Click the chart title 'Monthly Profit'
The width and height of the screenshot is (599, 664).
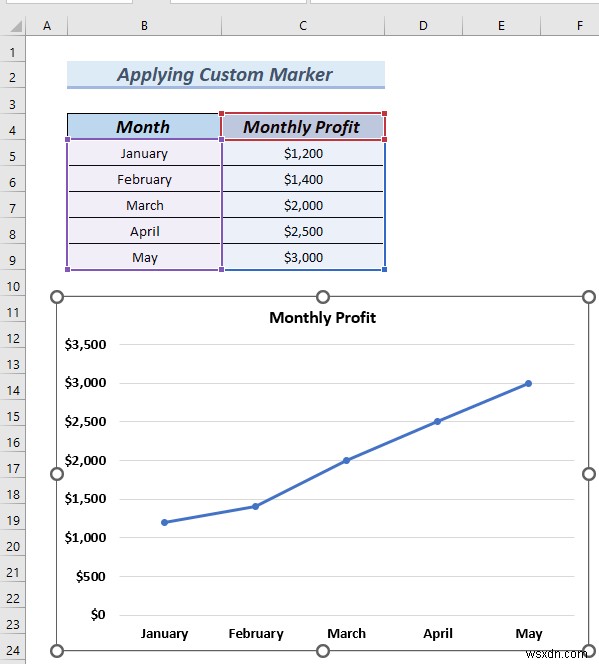(x=323, y=318)
